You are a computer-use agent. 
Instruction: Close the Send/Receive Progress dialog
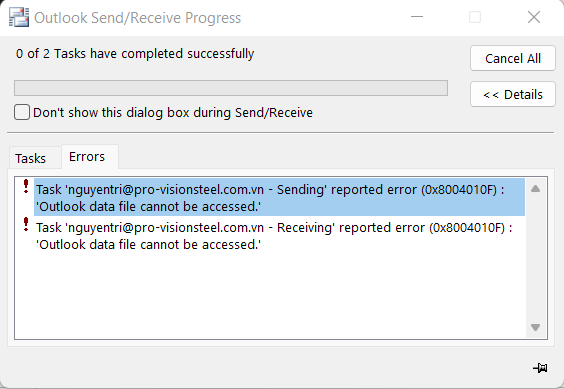[534, 17]
